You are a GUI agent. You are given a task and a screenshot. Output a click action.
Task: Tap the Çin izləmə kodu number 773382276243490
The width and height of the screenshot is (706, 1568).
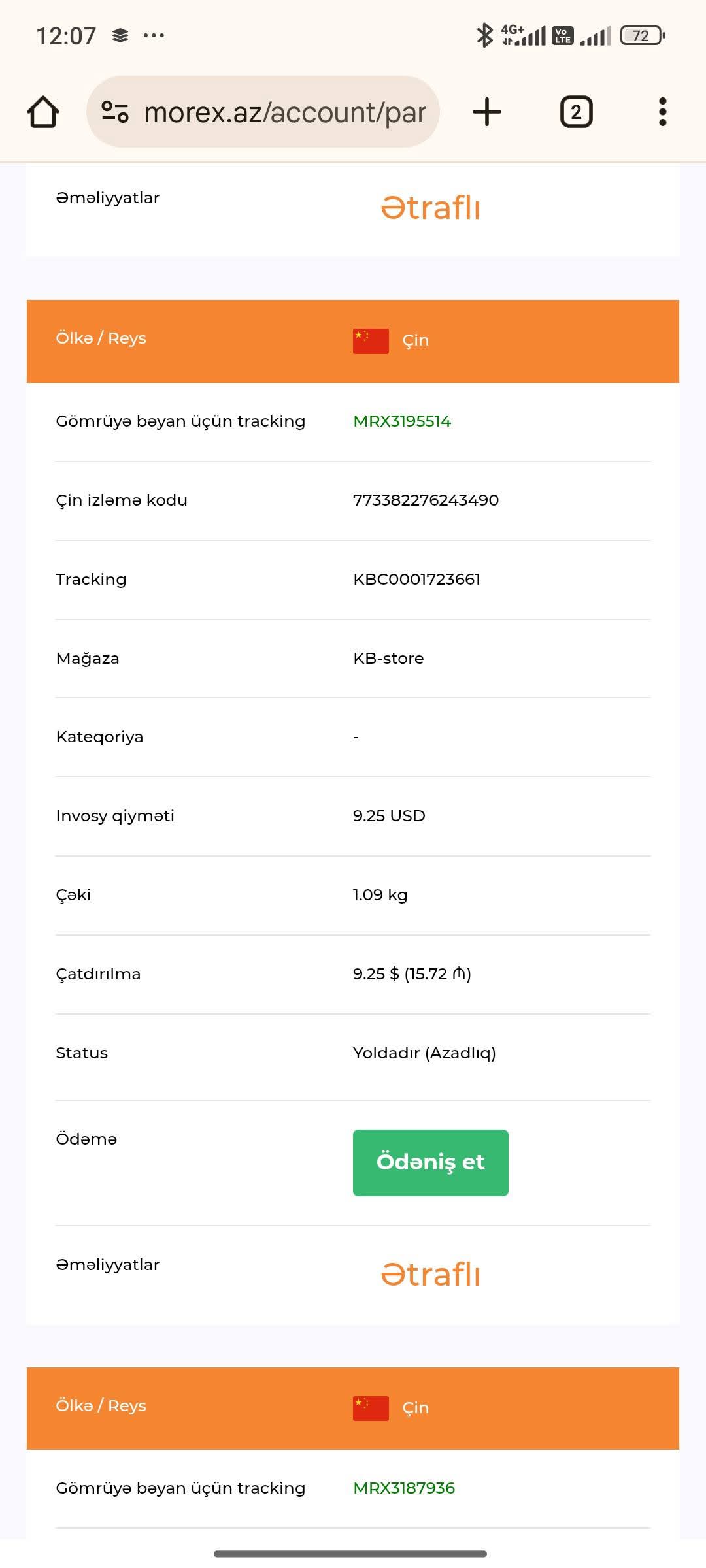pyautogui.click(x=426, y=500)
